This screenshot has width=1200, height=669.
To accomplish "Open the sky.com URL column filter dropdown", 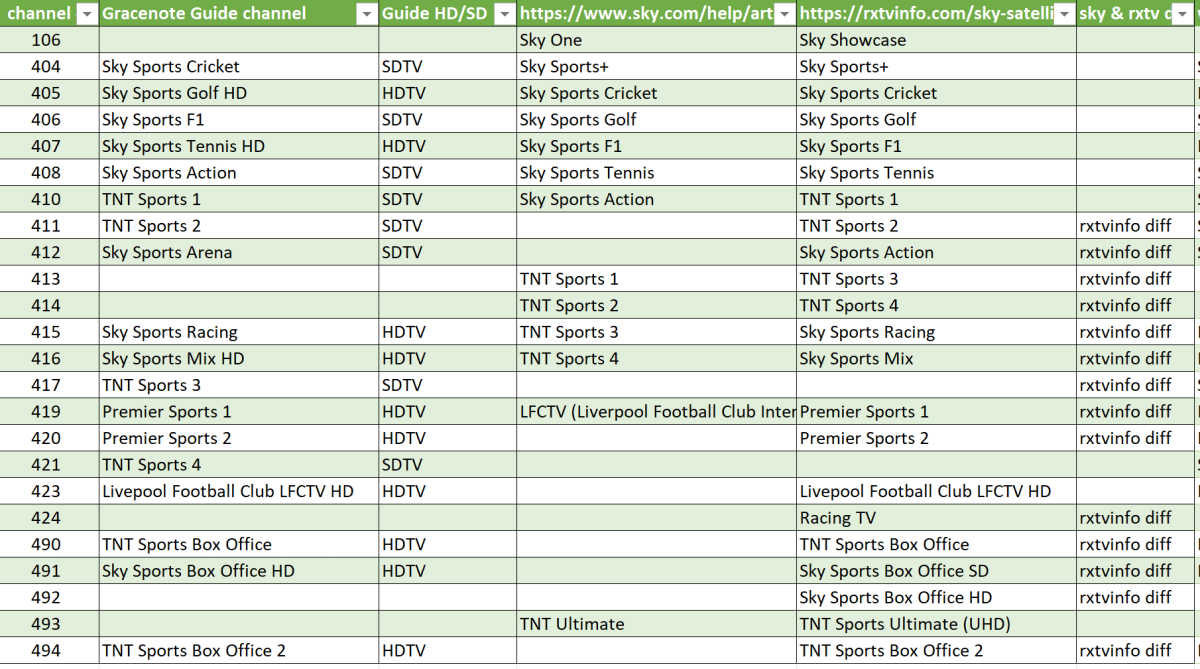I will click(x=785, y=14).
